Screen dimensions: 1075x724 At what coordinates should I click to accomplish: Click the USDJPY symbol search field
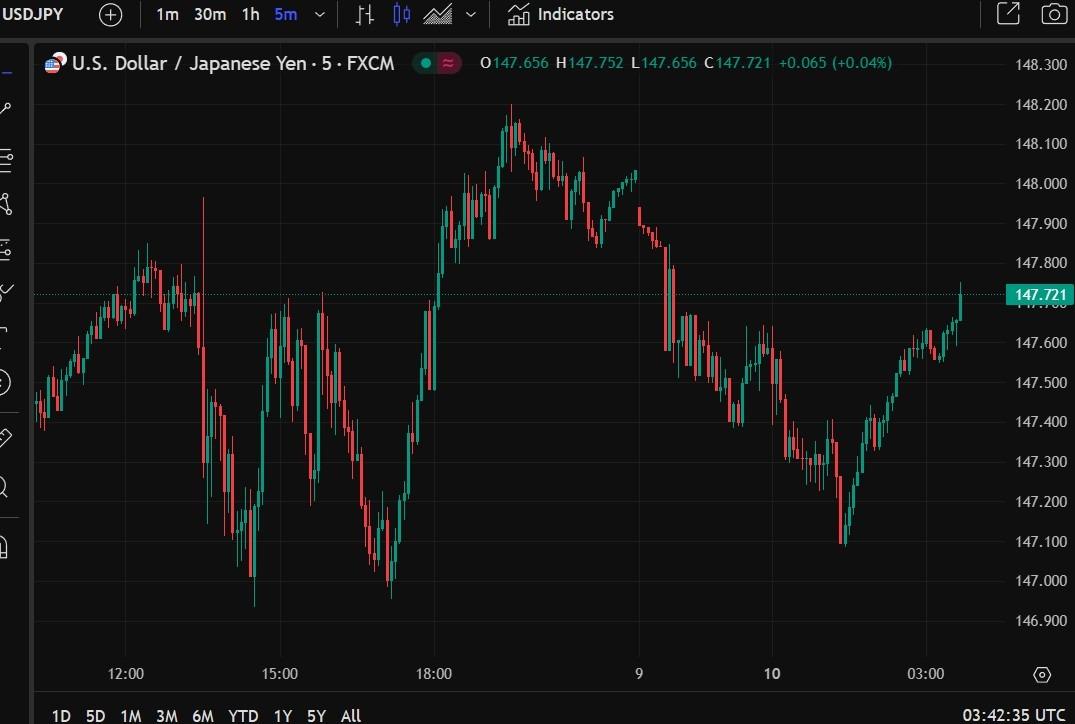click(33, 14)
